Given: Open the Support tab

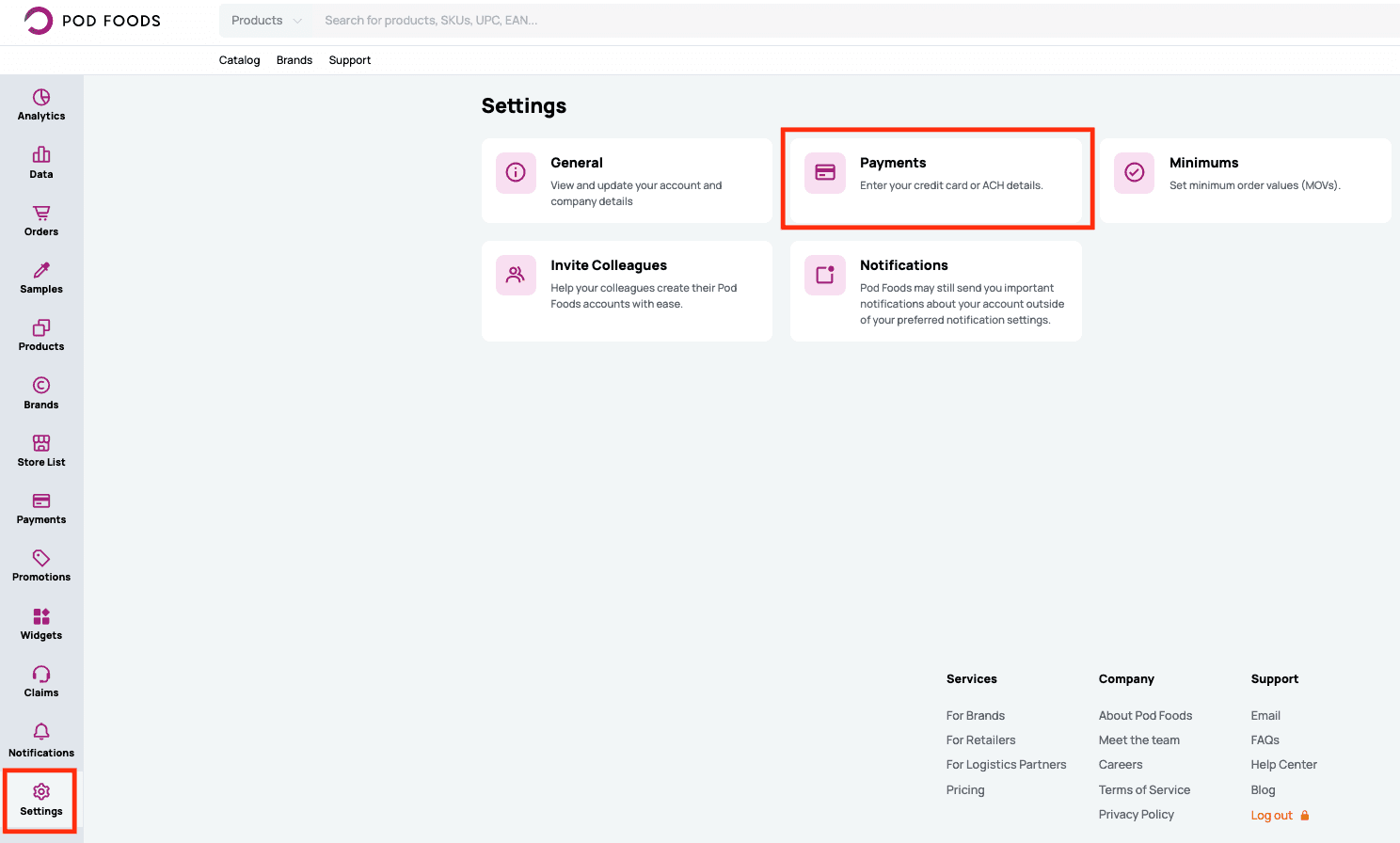Looking at the screenshot, I should tap(349, 59).
